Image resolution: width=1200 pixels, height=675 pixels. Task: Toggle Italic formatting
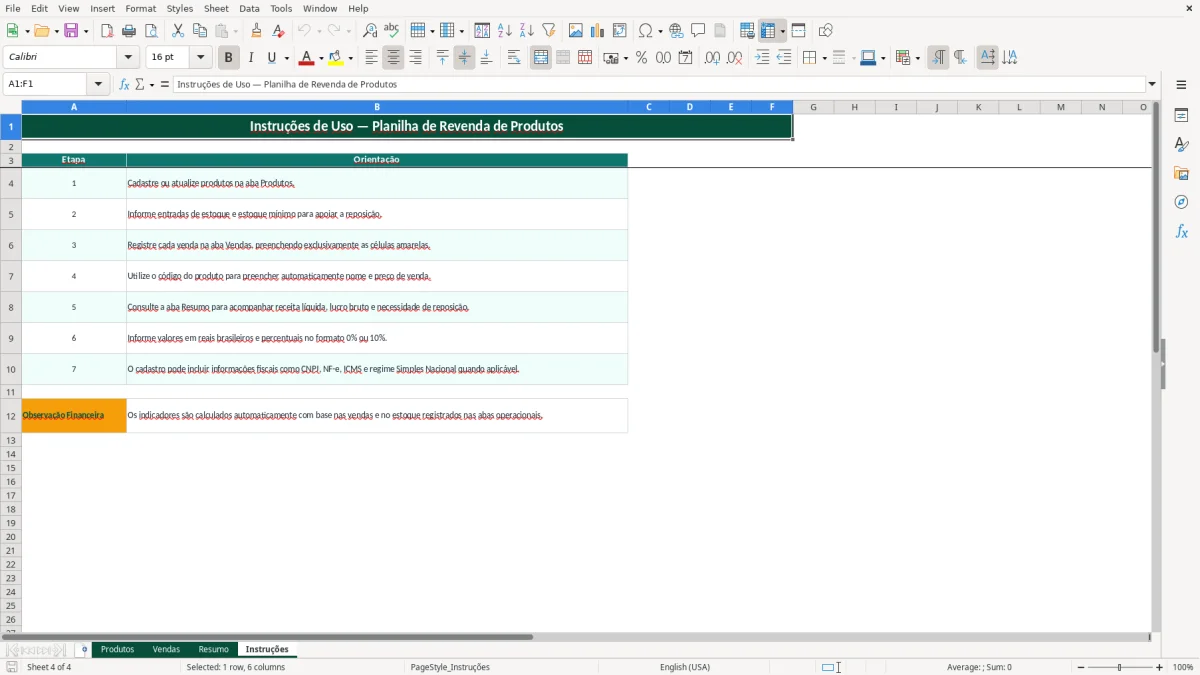[x=251, y=58]
